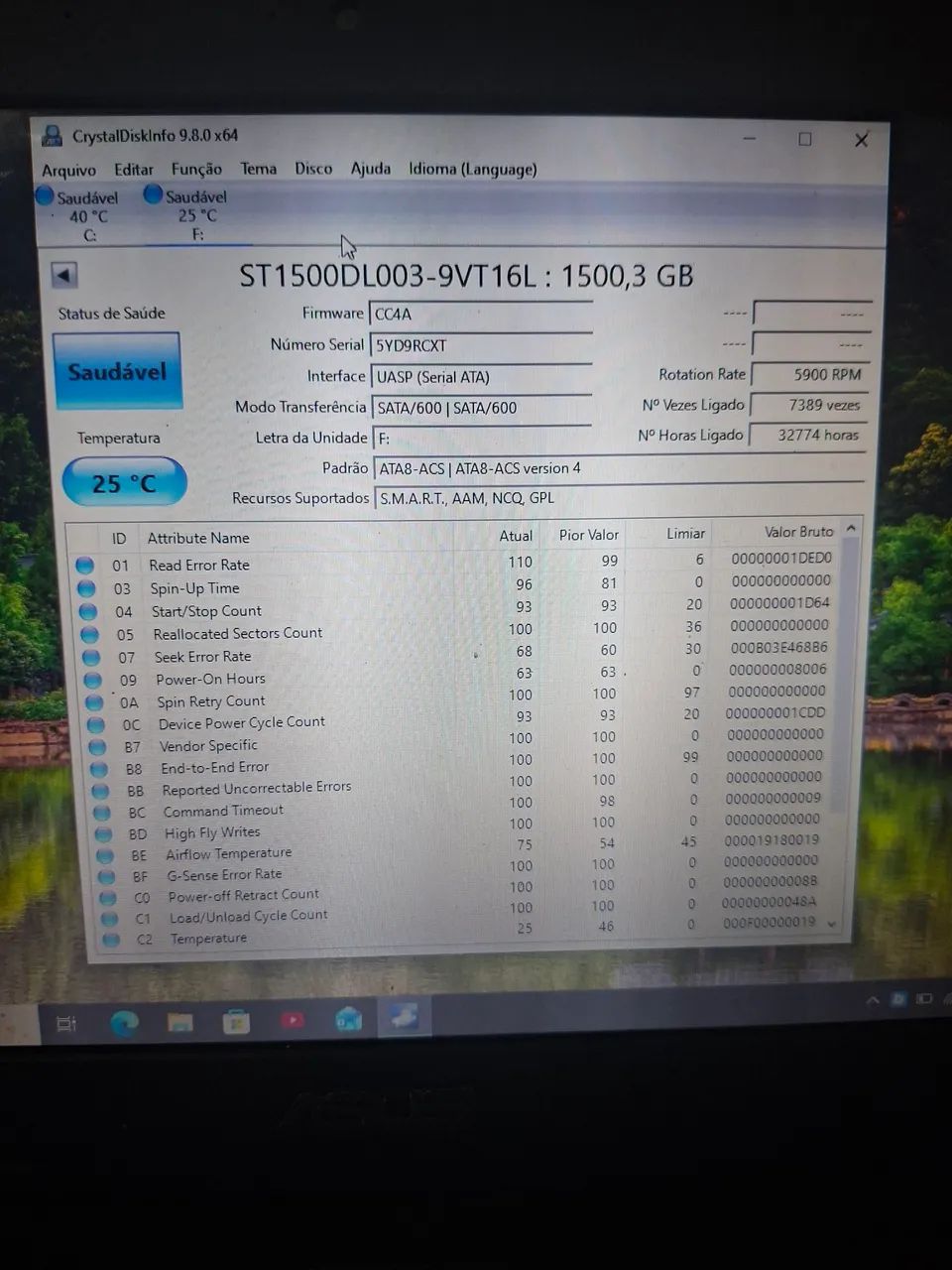The image size is (952, 1270).
Task: Click status icon of Reported Uncorrectable Errors
Action: point(100,791)
